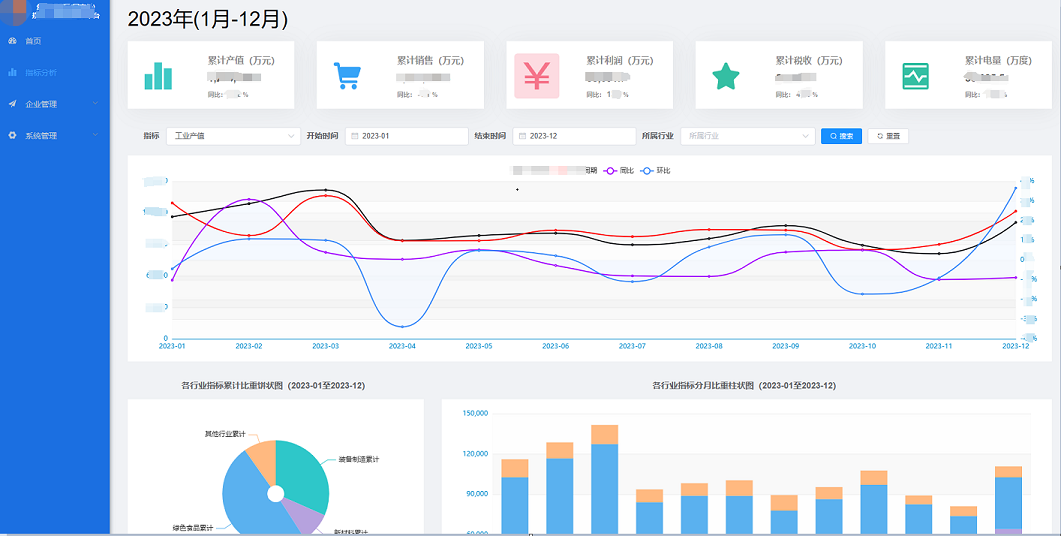This screenshot has width=1061, height=536.
Task: Click the calendar icon in 开始时间 field
Action: click(x=355, y=136)
